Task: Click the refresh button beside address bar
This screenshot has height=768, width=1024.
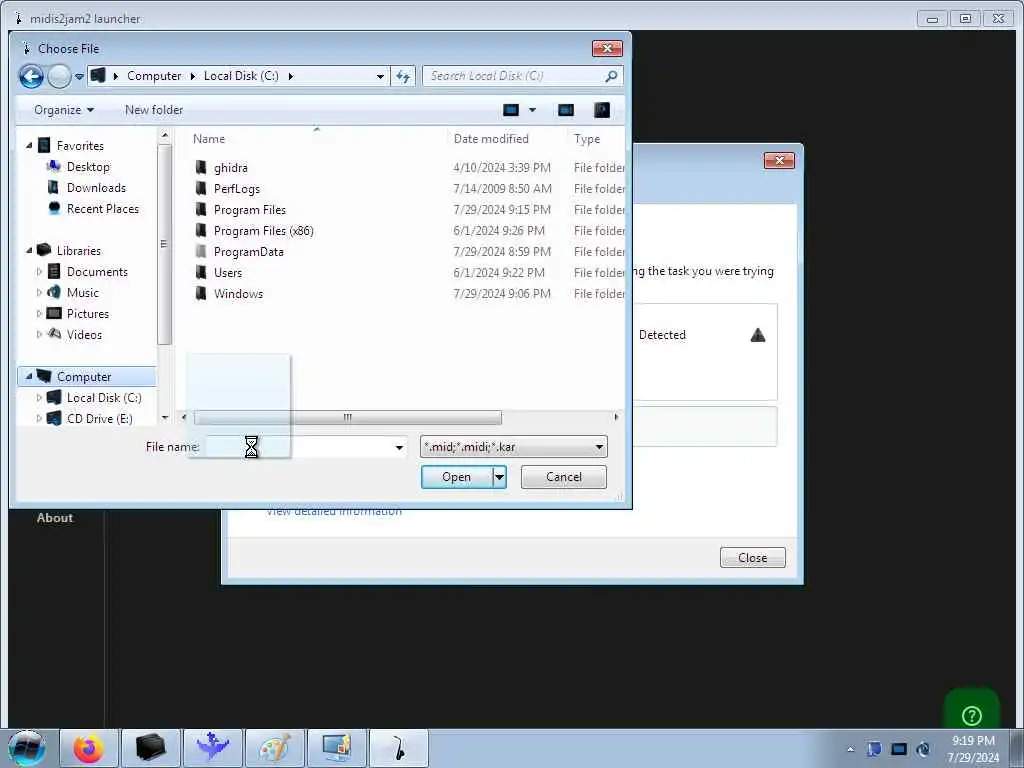Action: point(403,76)
